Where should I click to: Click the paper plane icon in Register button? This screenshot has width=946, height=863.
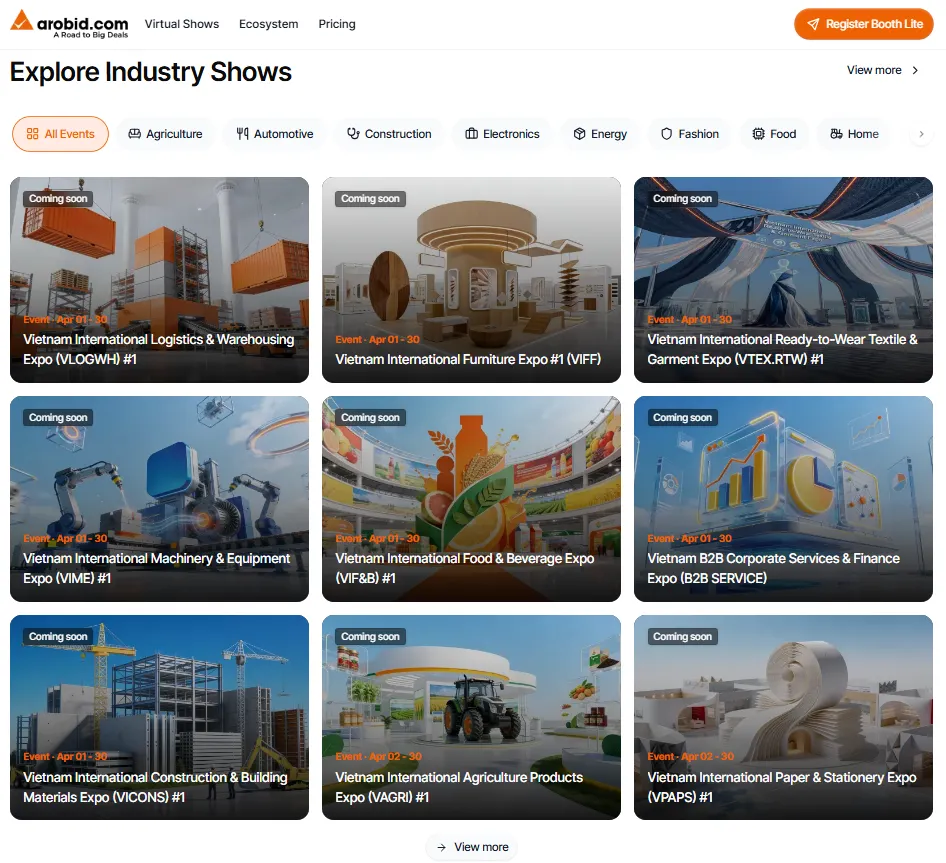point(813,24)
